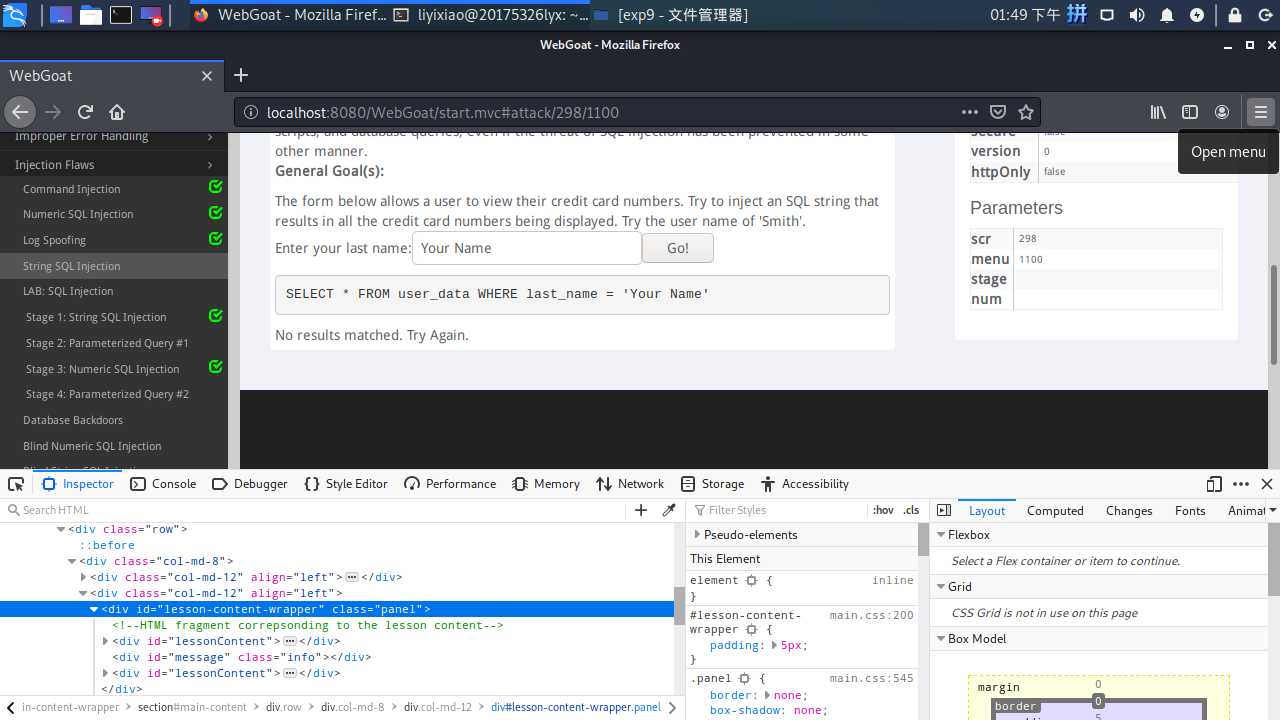
Task: Toggle the three-pane inspector sidebar
Action: [943, 510]
